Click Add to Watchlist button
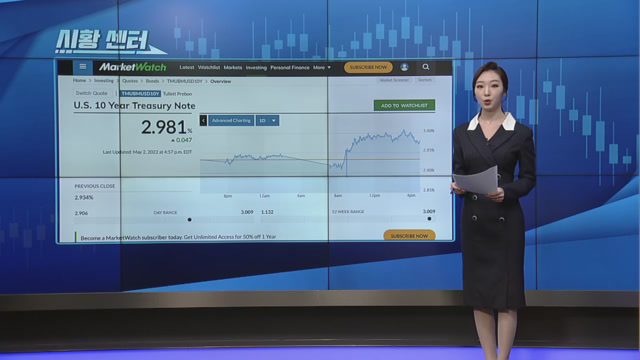Viewport: 640px width, 360px height. pyautogui.click(x=404, y=105)
